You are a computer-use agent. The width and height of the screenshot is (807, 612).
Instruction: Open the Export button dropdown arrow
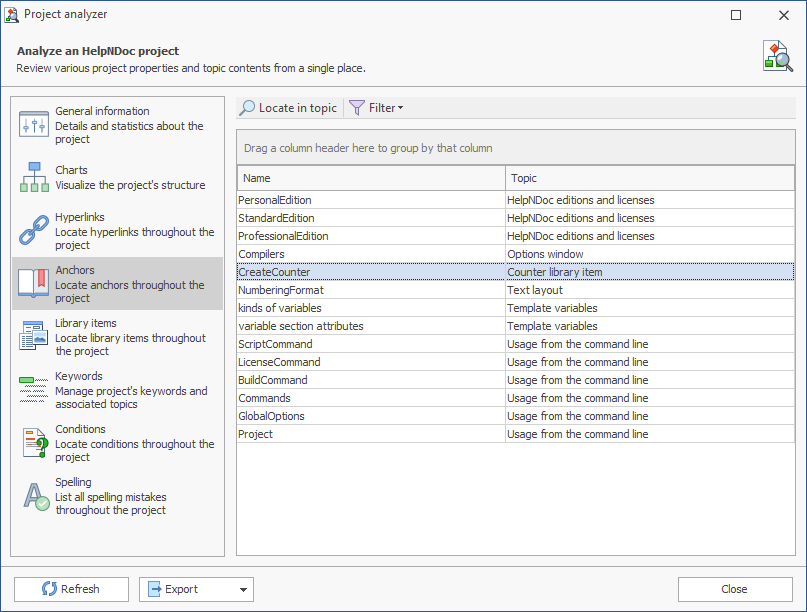(x=243, y=589)
